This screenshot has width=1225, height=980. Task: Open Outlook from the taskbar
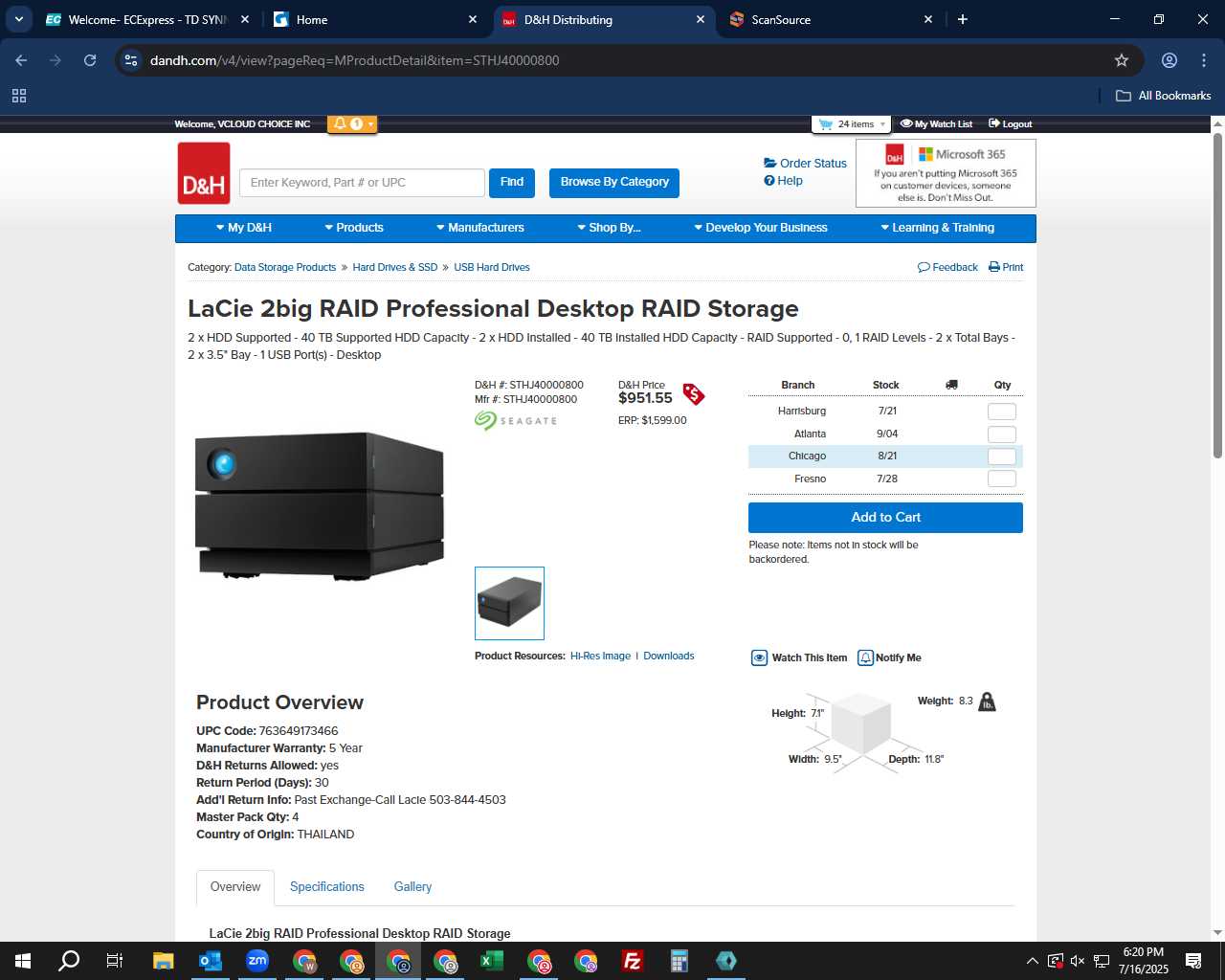pyautogui.click(x=211, y=961)
